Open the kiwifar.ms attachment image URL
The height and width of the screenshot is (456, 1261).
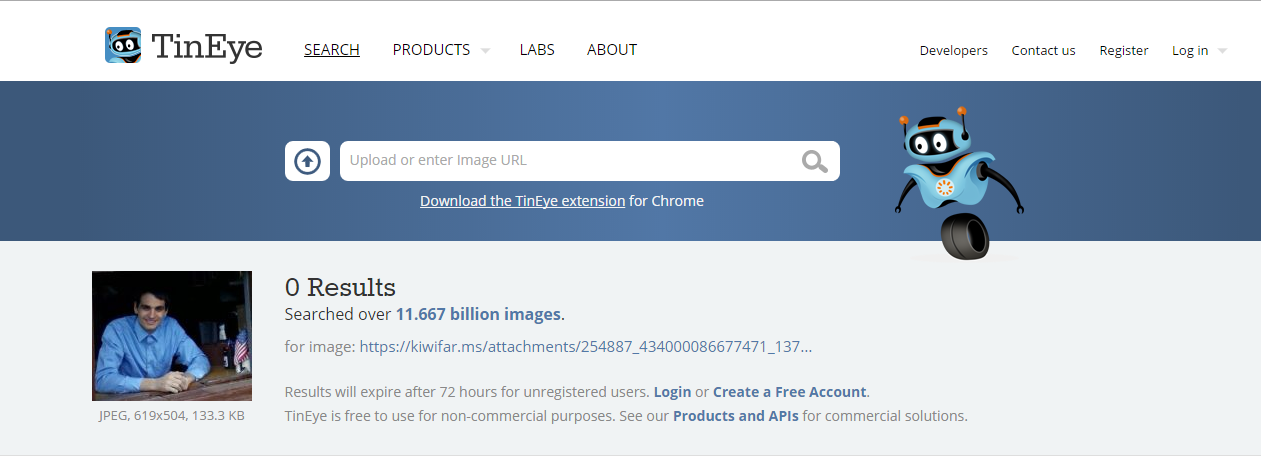pyautogui.click(x=585, y=347)
